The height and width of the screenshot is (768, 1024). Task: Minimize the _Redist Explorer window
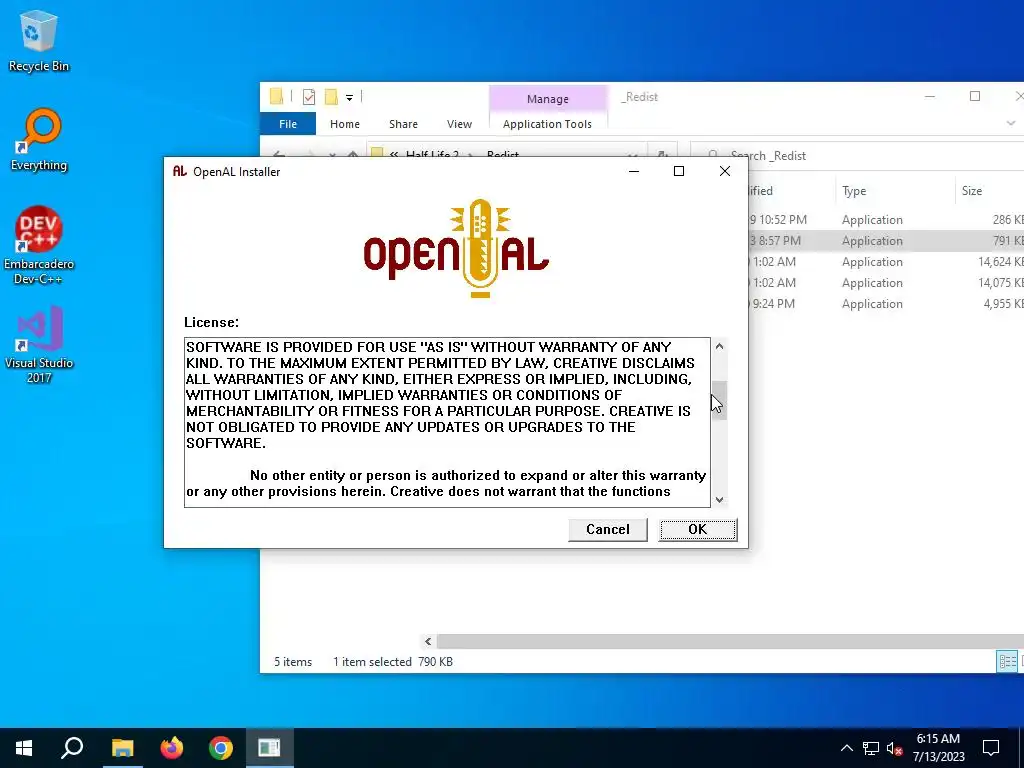tap(930, 97)
